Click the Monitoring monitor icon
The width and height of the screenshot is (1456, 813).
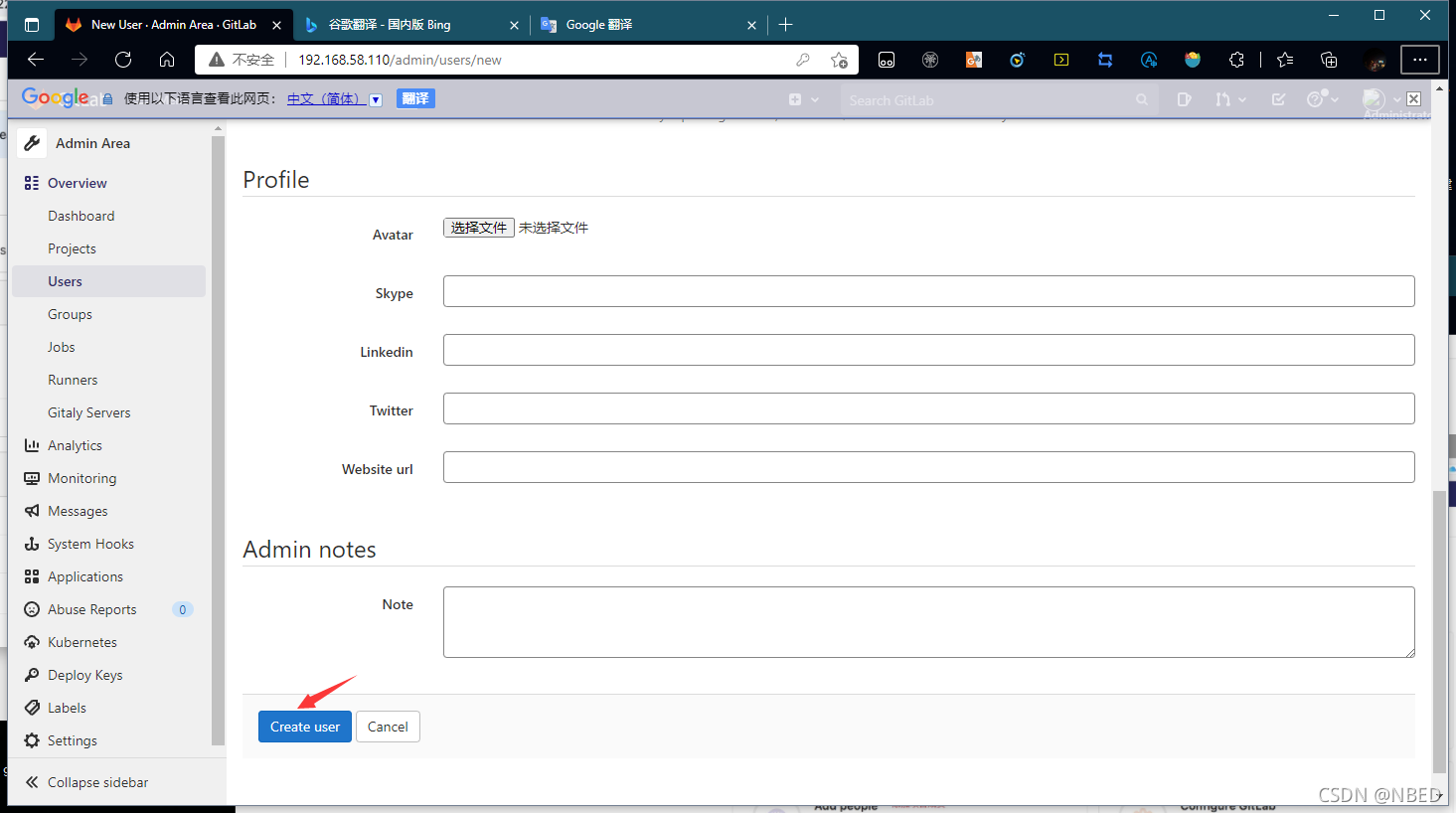32,478
